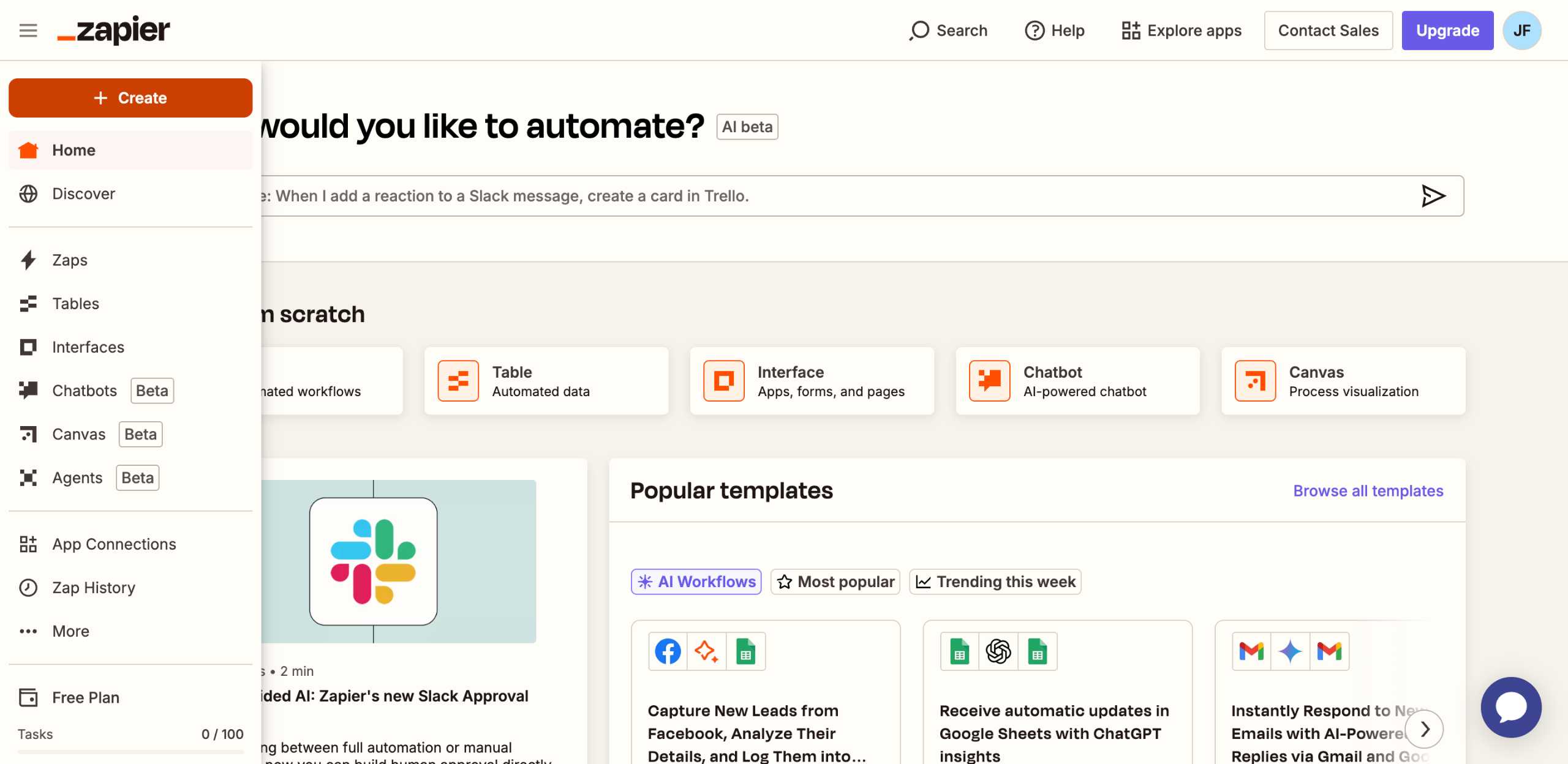Expand the More menu in sidebar
Viewport: 1568px width, 764px height.
tap(130, 631)
